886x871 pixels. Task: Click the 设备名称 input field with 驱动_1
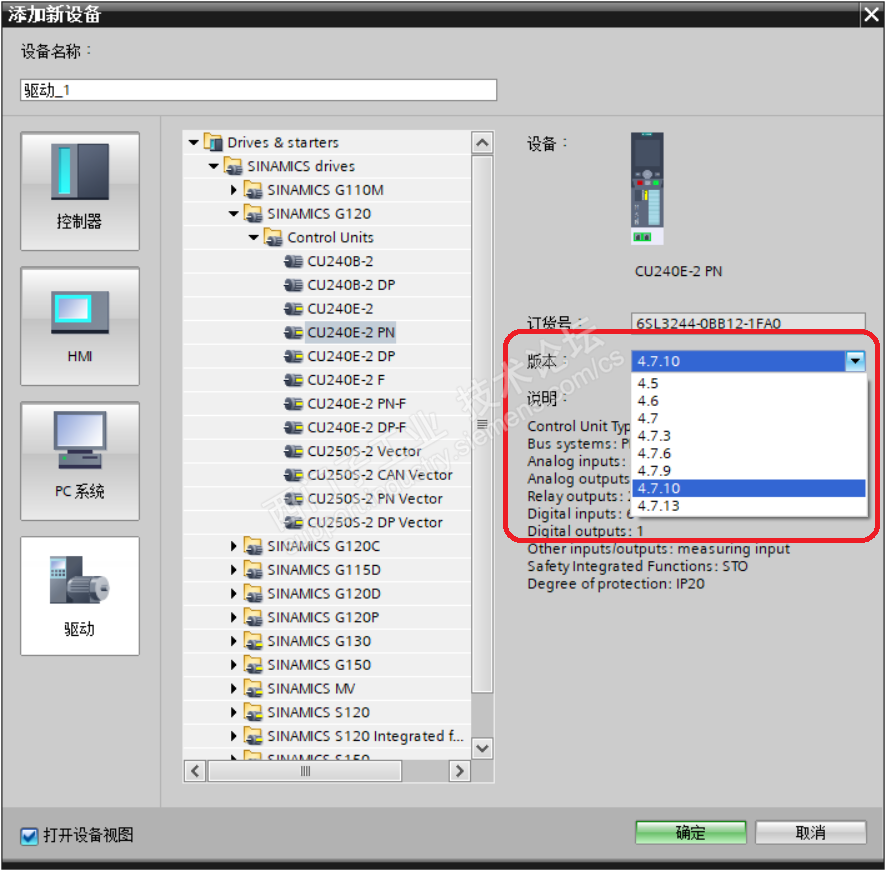[x=258, y=90]
